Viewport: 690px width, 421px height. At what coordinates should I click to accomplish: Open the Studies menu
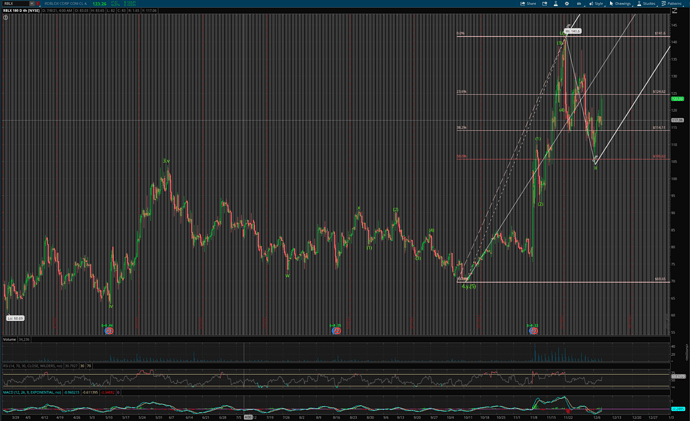click(646, 4)
